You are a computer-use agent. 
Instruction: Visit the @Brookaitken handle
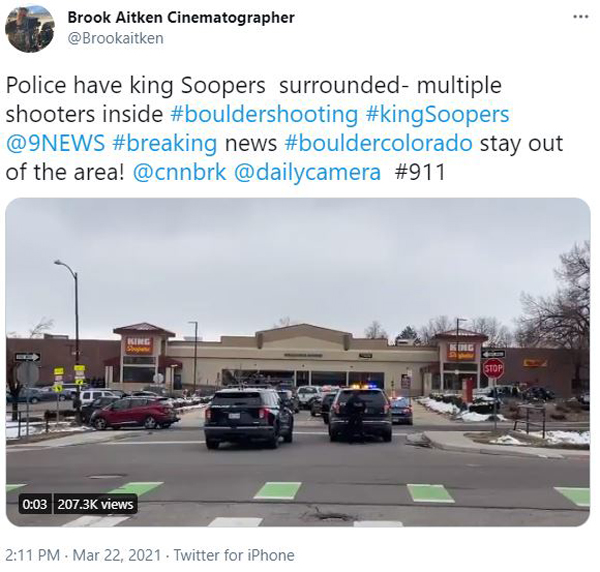click(x=116, y=38)
